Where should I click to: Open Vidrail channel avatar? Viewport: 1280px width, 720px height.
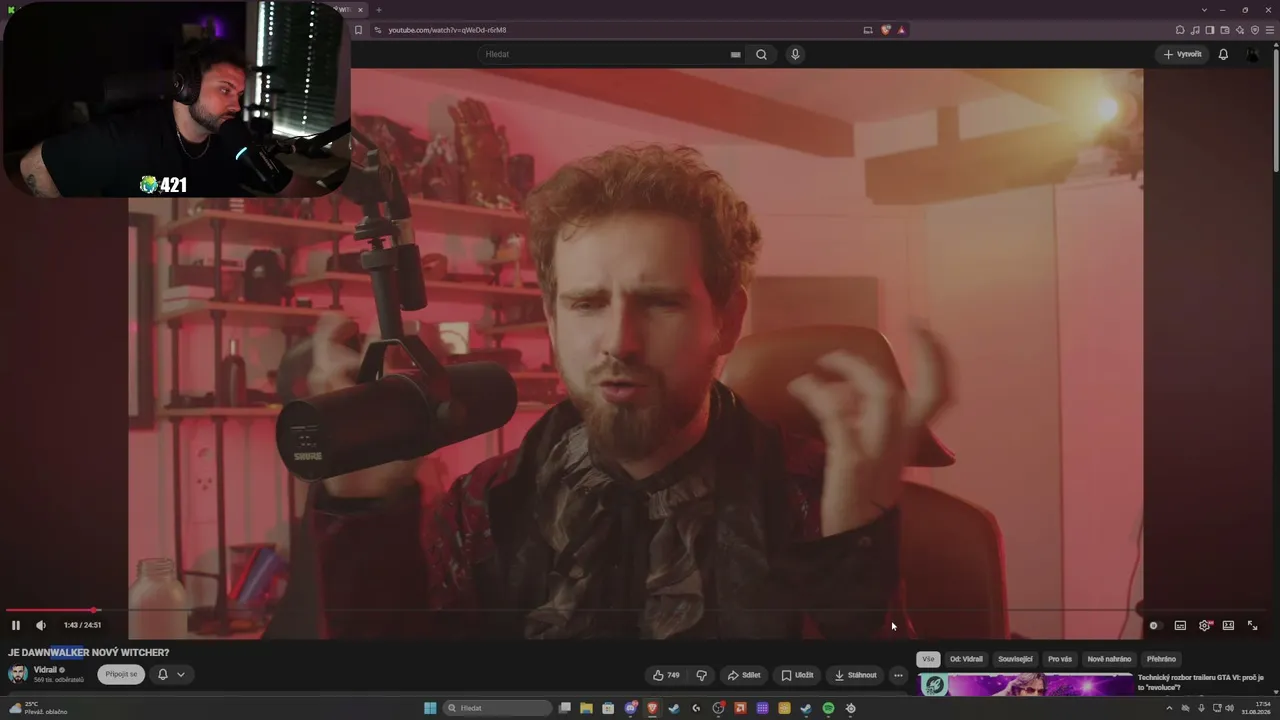coord(18,674)
